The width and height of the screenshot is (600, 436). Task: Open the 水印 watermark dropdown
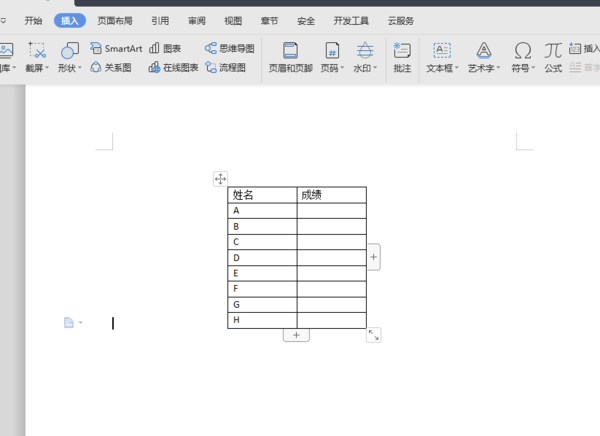coord(365,57)
